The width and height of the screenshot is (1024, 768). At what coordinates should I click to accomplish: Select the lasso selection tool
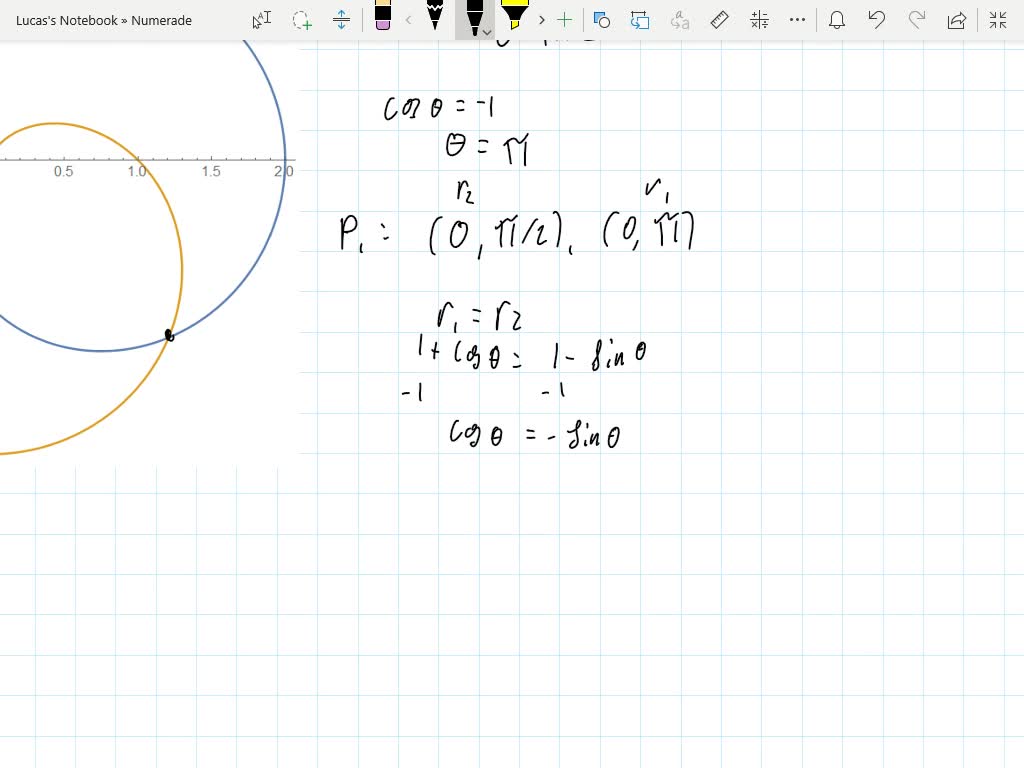pos(301,20)
